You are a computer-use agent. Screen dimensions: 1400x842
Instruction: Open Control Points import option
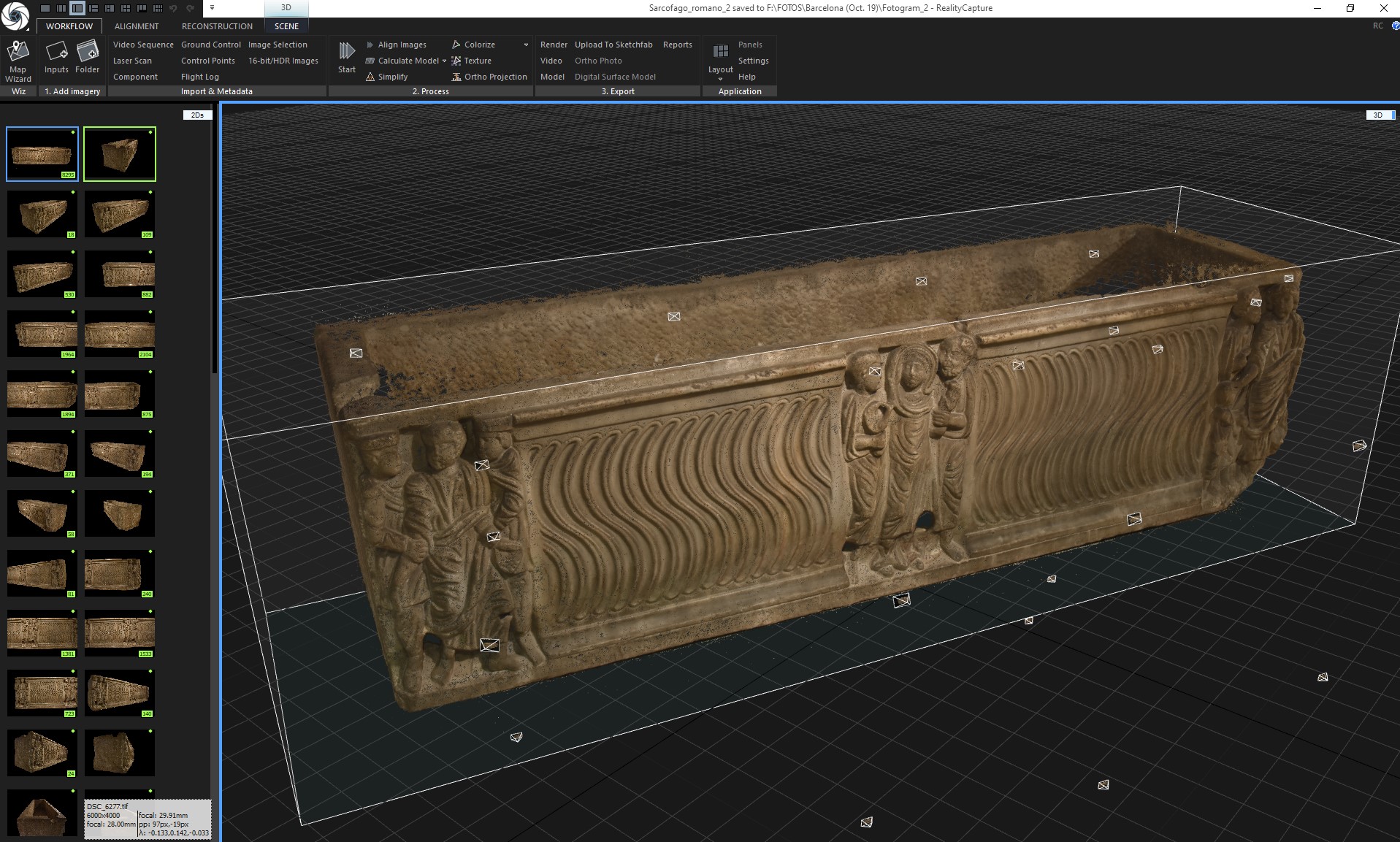(x=208, y=61)
